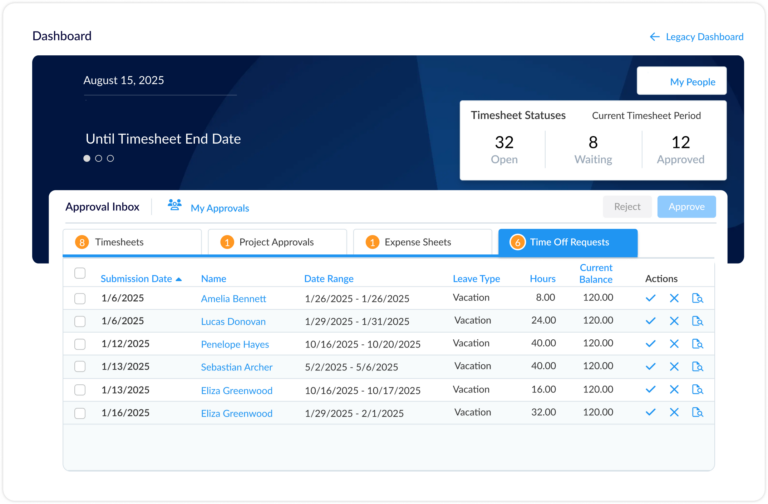The width and height of the screenshot is (768, 504).
Task: Reject the 1/16/2025 Eliza Greenwood request
Action: 674,412
